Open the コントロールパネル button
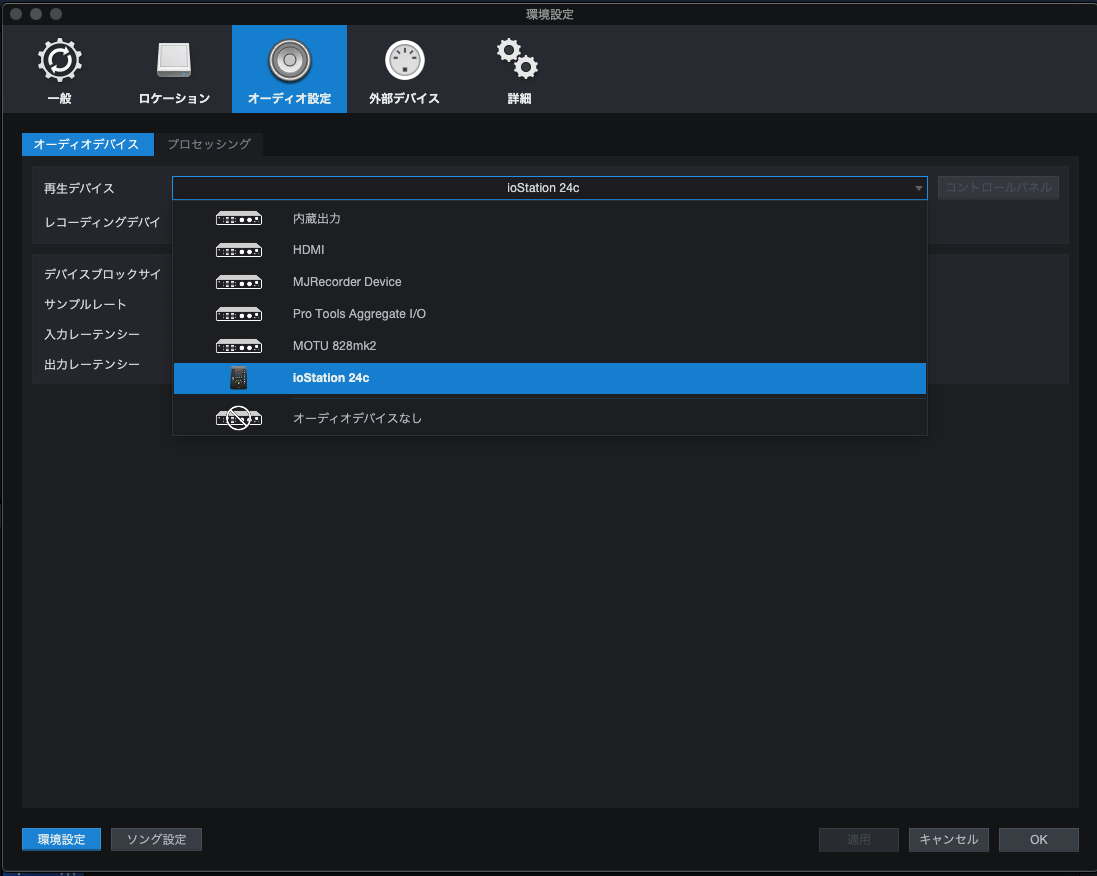The width and height of the screenshot is (1097, 876). (998, 188)
